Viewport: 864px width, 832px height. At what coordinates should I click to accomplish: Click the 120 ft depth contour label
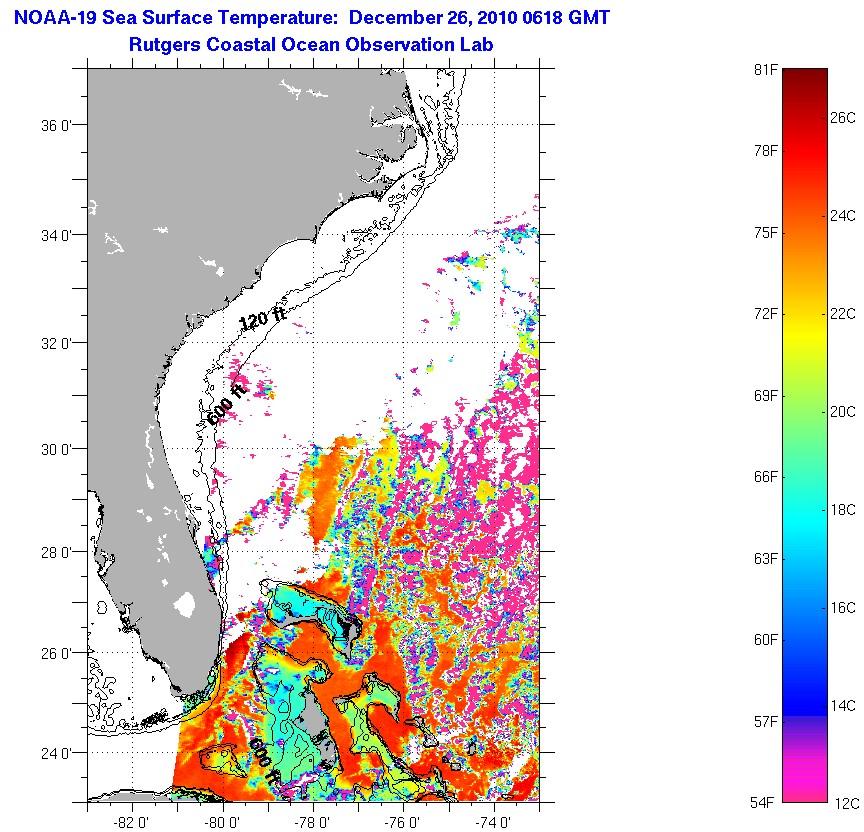click(x=263, y=318)
